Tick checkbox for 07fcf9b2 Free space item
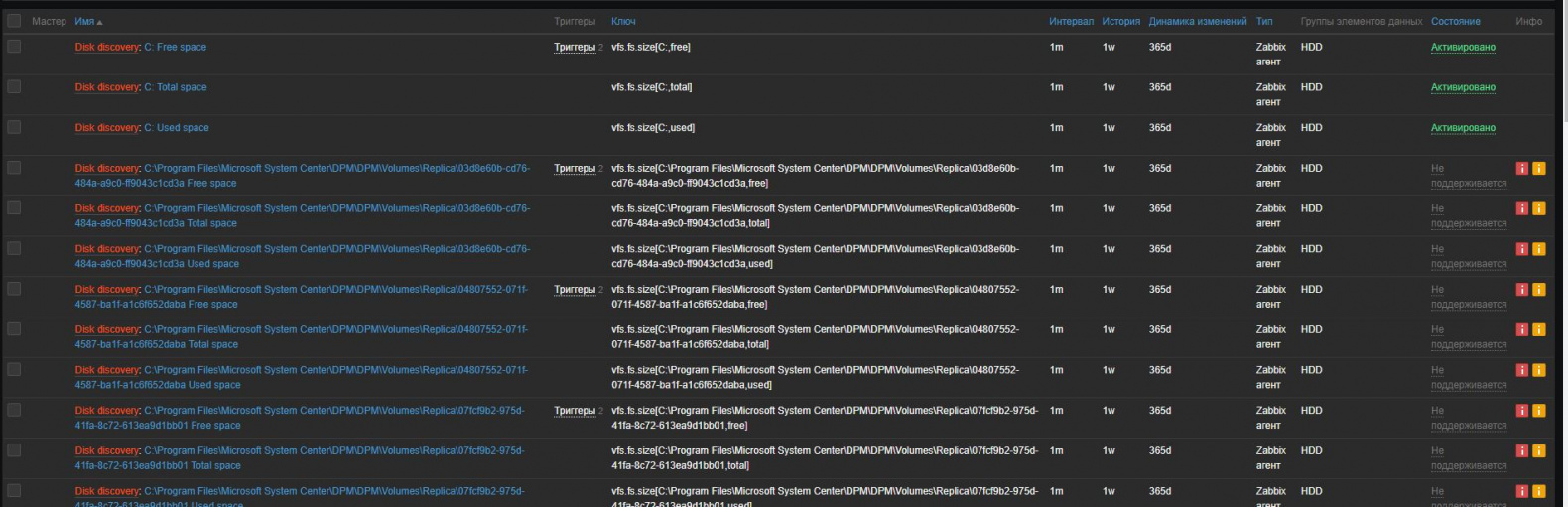 pos(14,410)
